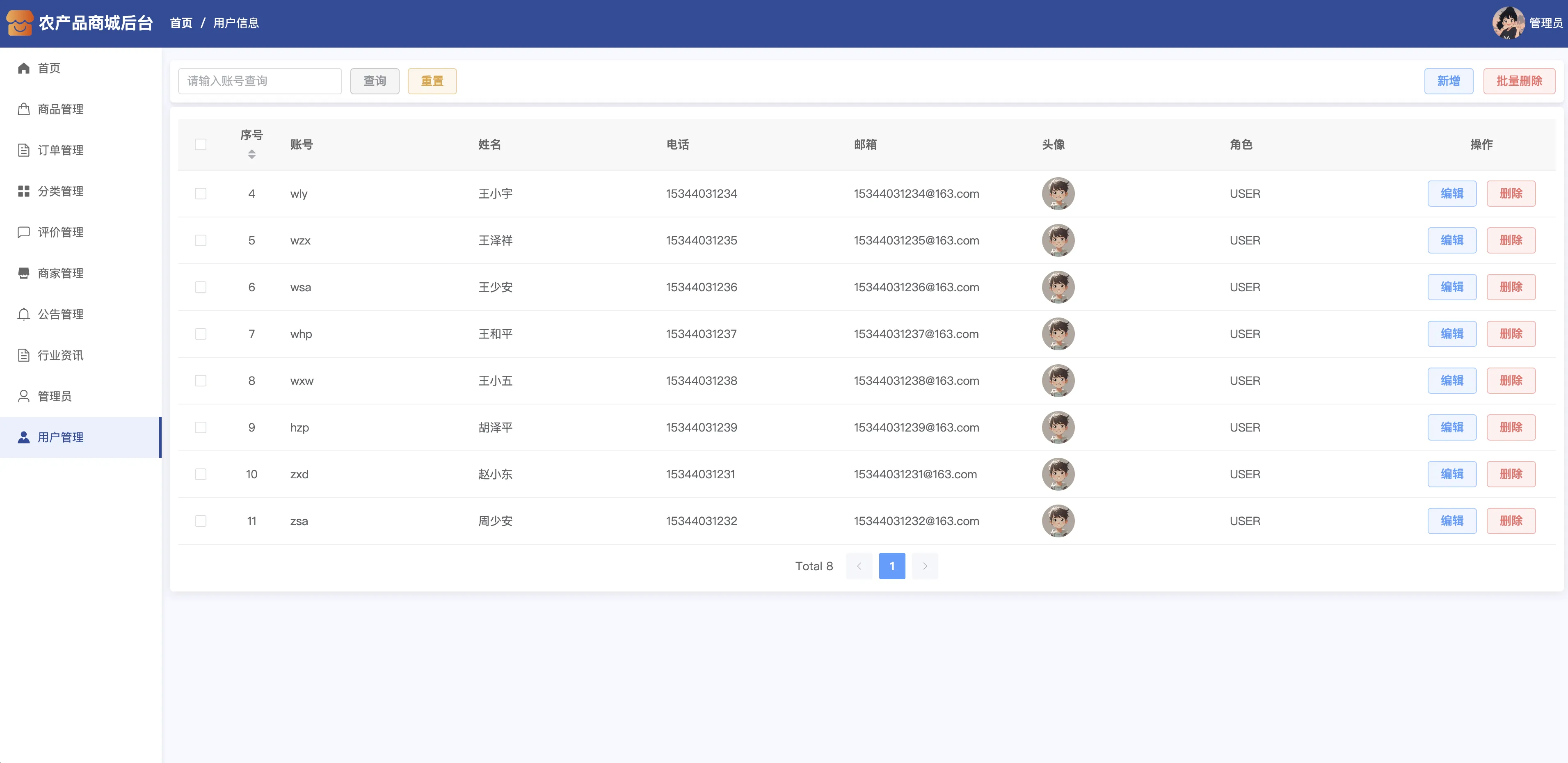The image size is (1568, 763).
Task: Open 行业资讯 menu item
Action: pyautogui.click(x=60, y=355)
